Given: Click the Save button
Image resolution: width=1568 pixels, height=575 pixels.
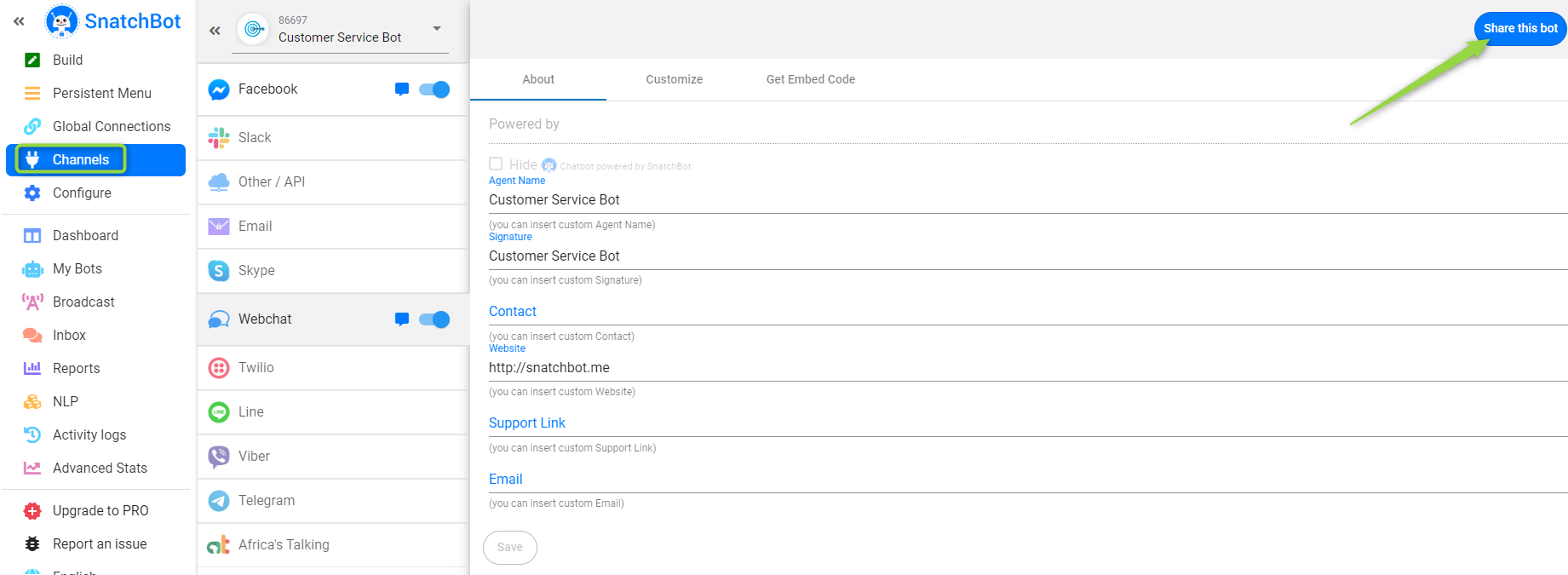Looking at the screenshot, I should tap(510, 547).
